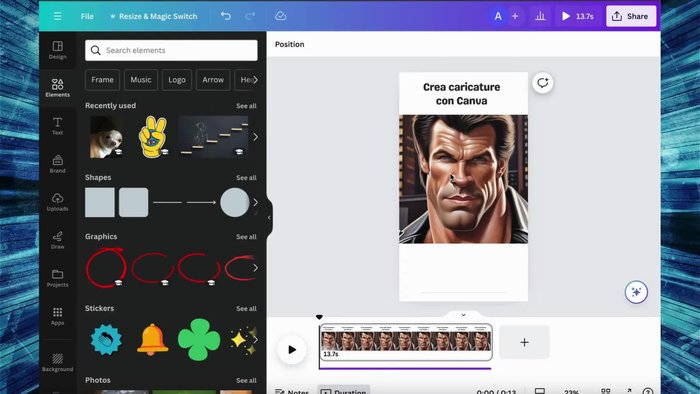700x394 pixels.
Task: Undo the last action
Action: pyautogui.click(x=226, y=16)
